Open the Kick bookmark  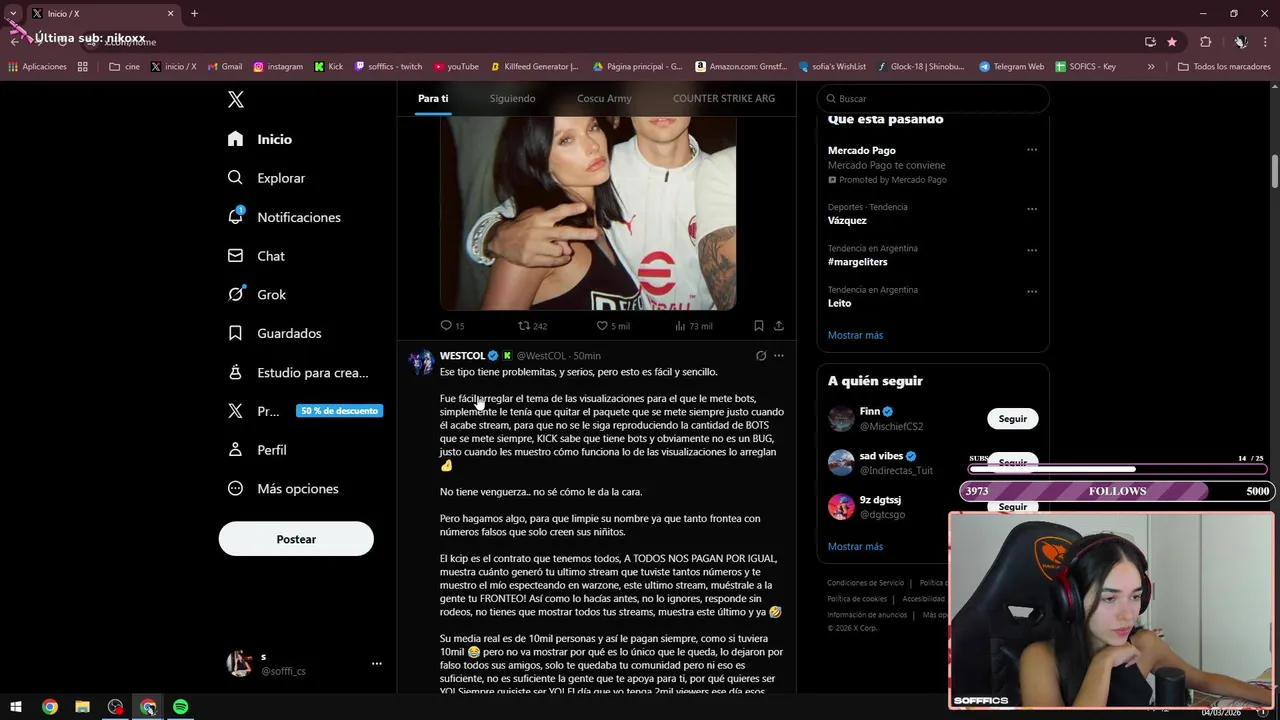click(x=328, y=67)
